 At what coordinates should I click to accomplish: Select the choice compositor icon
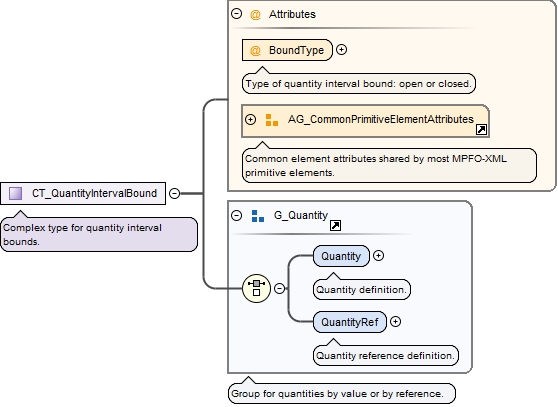click(x=256, y=288)
